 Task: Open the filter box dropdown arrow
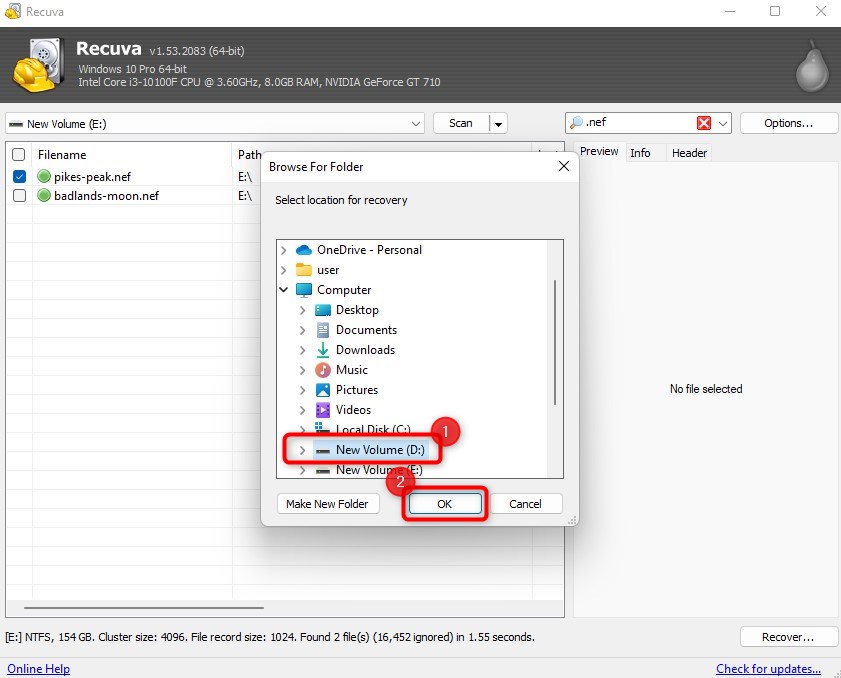point(722,123)
